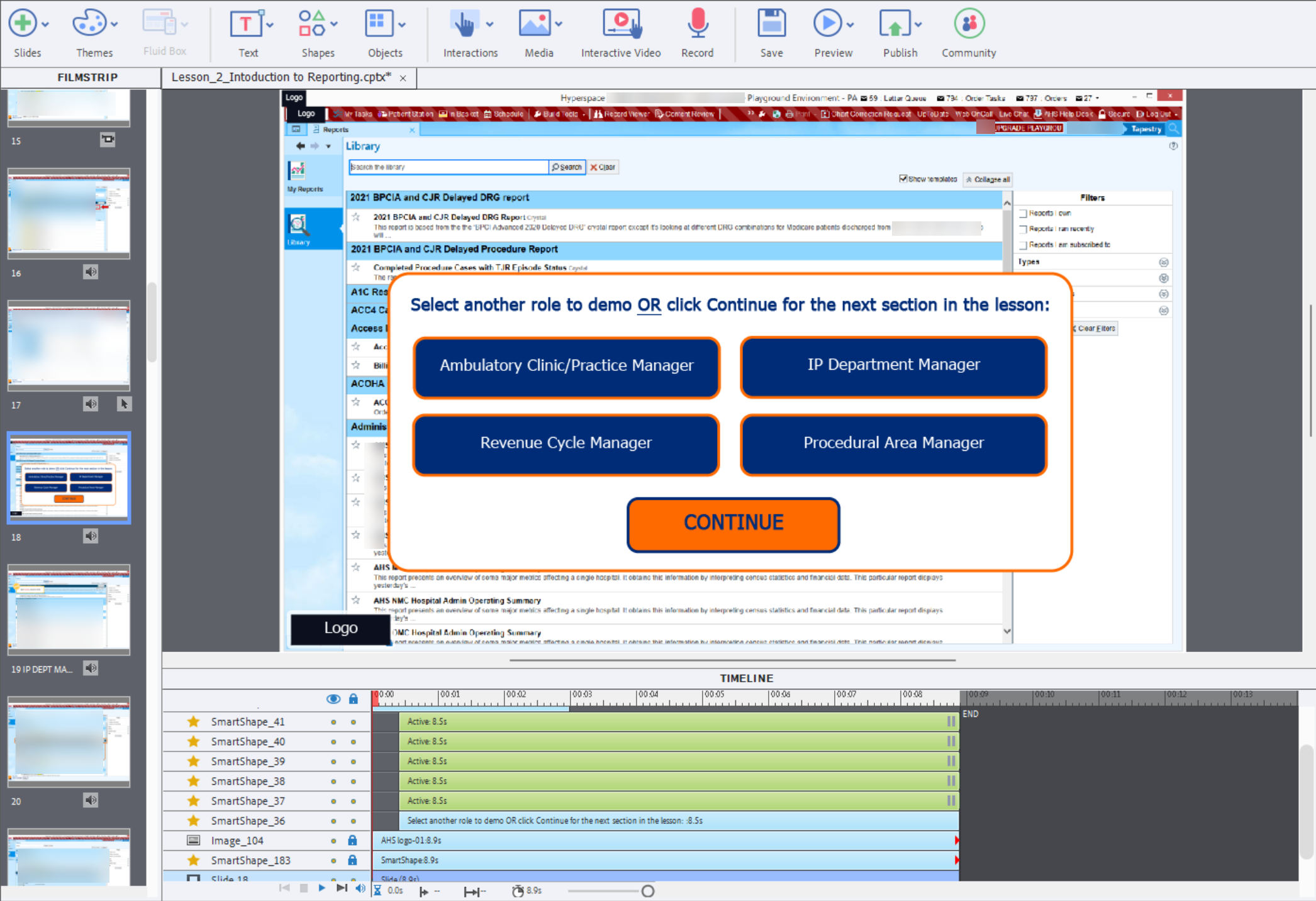Screen dimensions: 1316x901
Task: Click the Revenue Cycle Manager button
Action: click(x=566, y=443)
